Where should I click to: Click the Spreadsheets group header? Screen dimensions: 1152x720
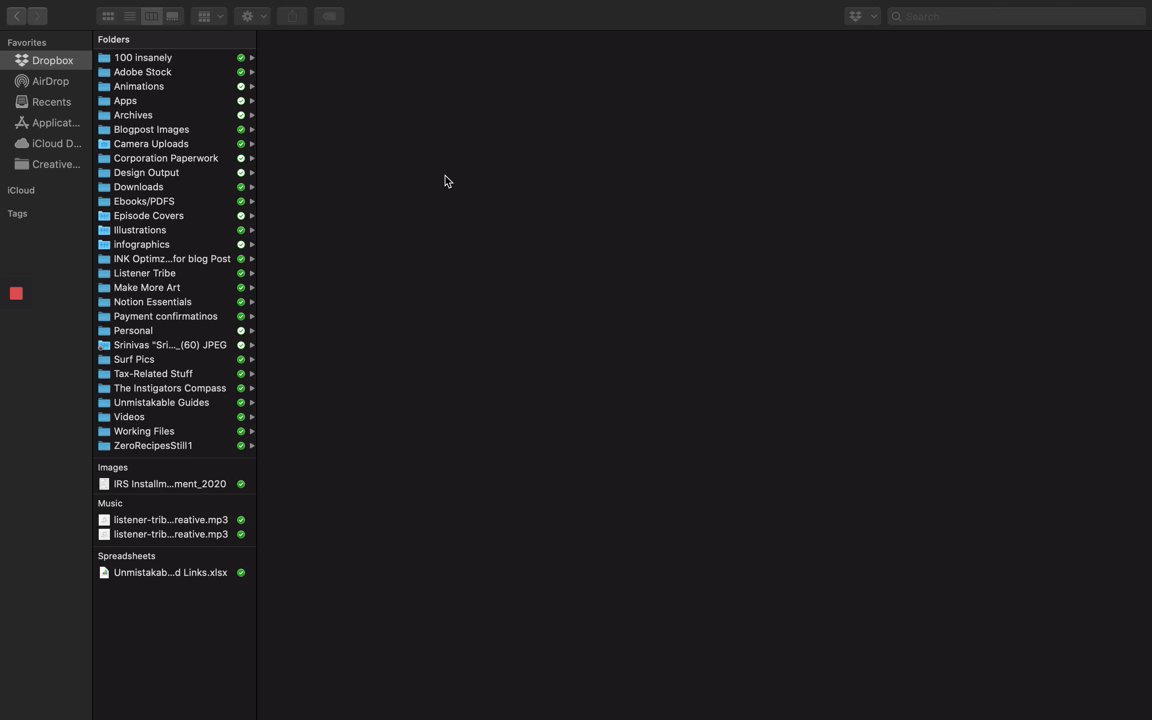(x=126, y=556)
